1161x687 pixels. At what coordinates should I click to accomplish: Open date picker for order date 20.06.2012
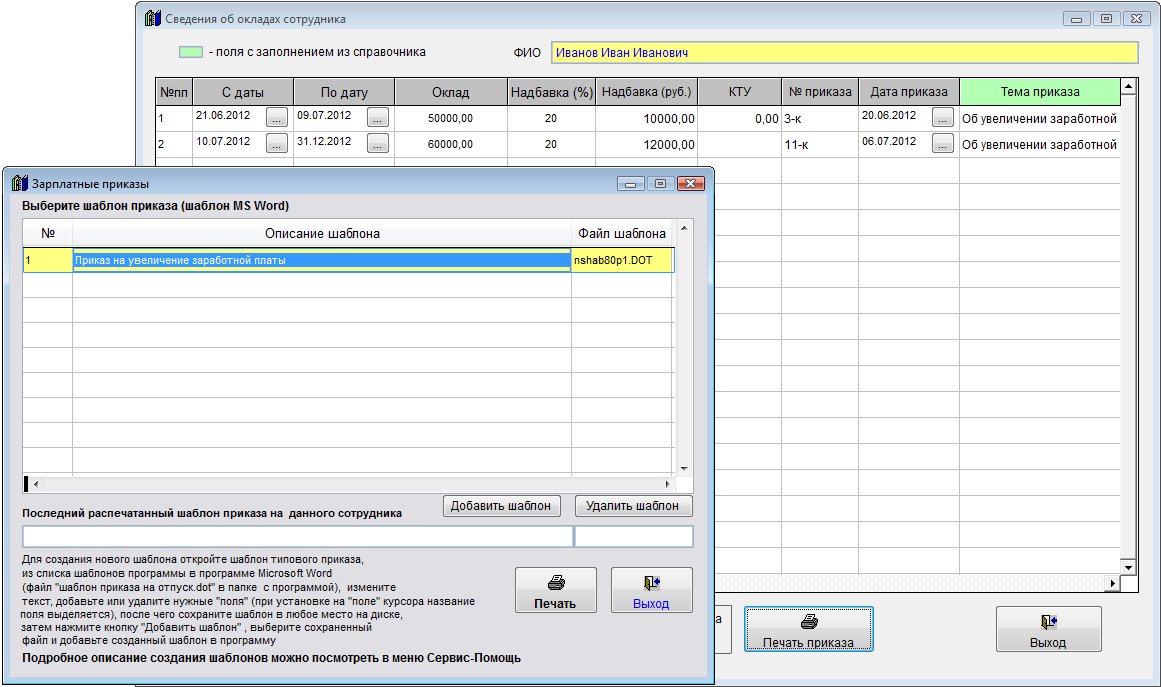coord(942,118)
